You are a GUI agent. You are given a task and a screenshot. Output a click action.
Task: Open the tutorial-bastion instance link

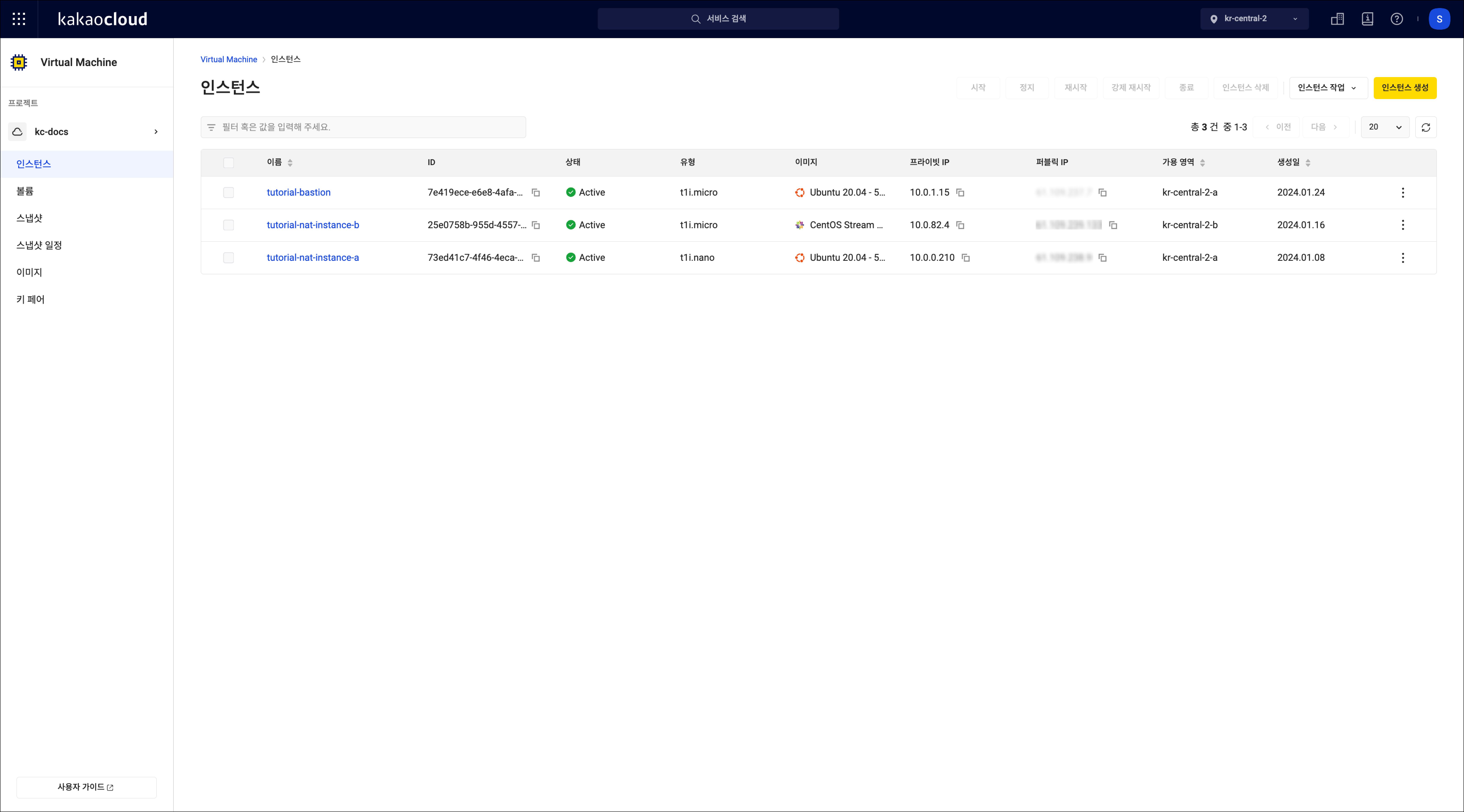298,192
